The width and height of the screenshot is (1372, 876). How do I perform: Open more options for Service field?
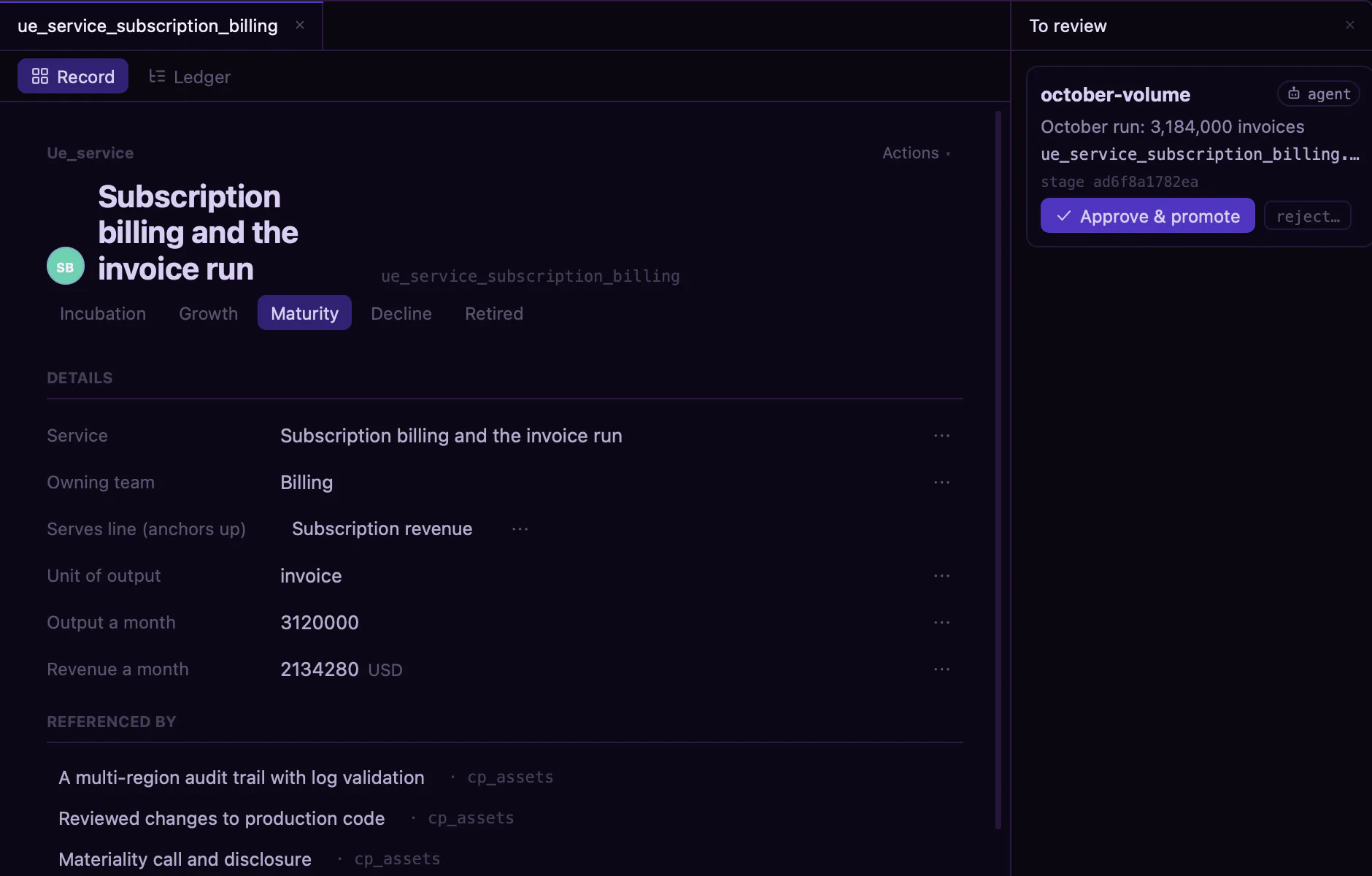942,436
